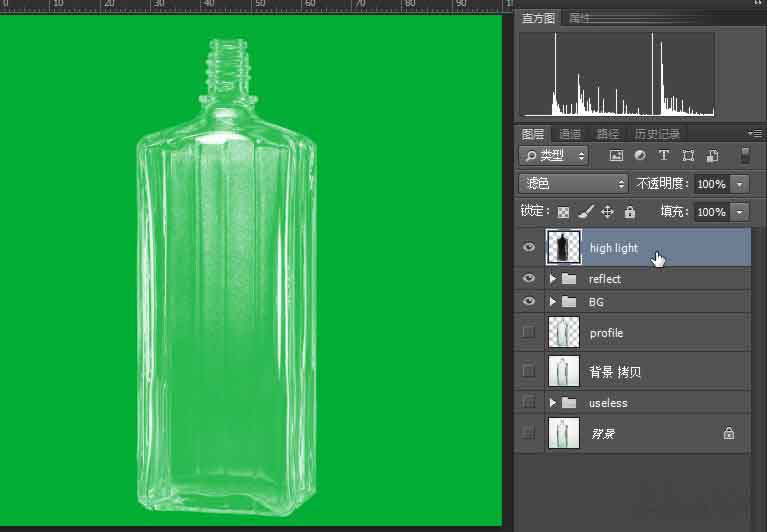Click the lock all padlock icon
Screen dimensions: 767x532
pyautogui.click(x=630, y=212)
